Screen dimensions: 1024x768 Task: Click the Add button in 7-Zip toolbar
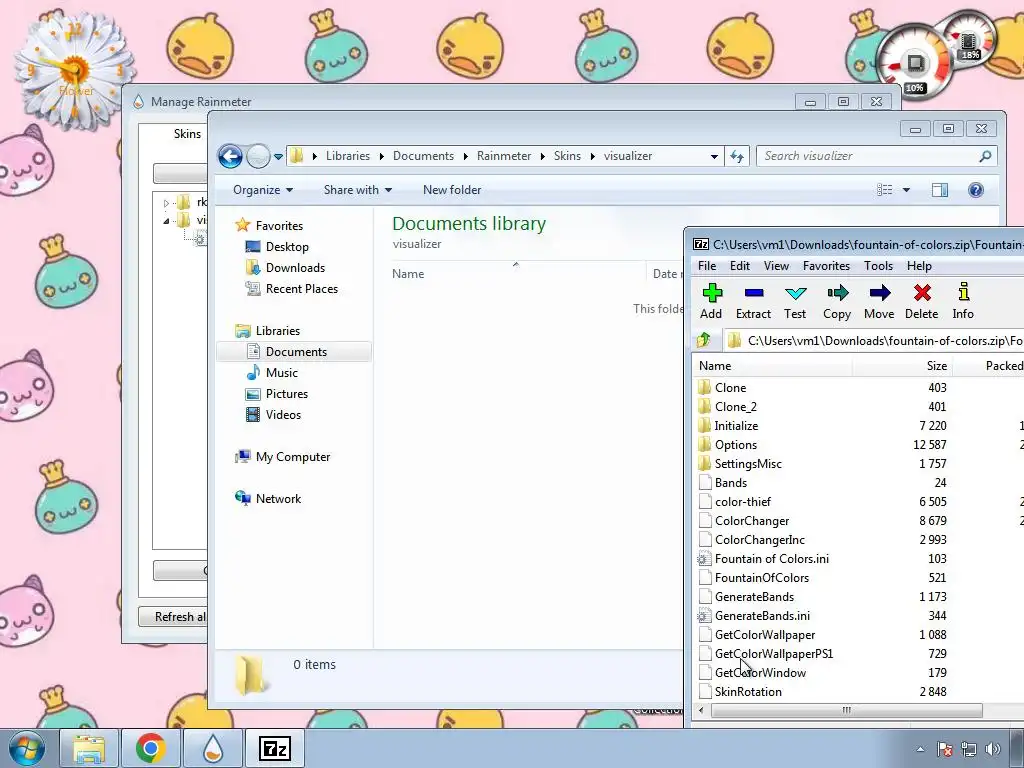tap(711, 302)
